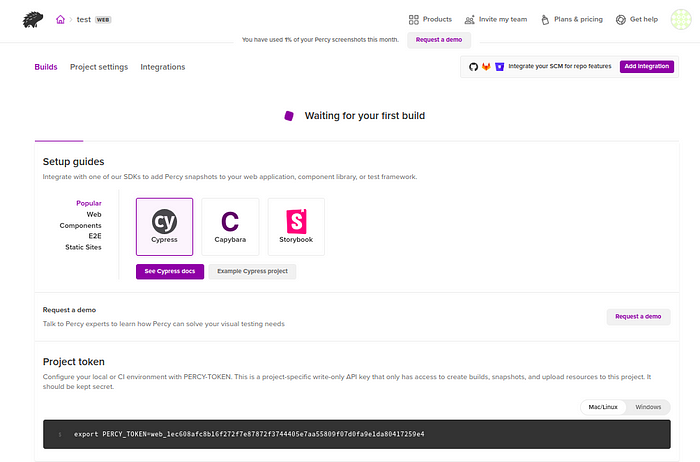Open the Products grid icon

coord(413,20)
